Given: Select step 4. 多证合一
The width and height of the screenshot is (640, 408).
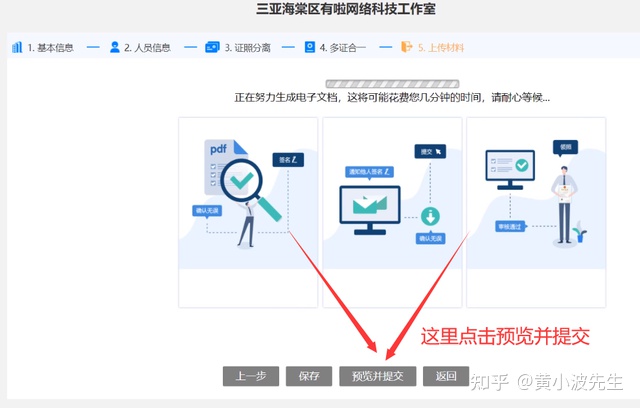Looking at the screenshot, I should click(x=342, y=48).
